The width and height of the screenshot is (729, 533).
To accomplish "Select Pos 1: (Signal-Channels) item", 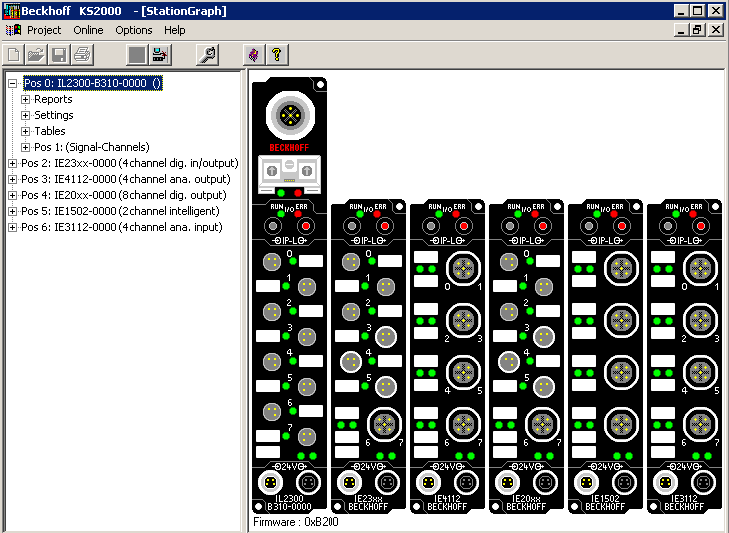I will (x=92, y=147).
